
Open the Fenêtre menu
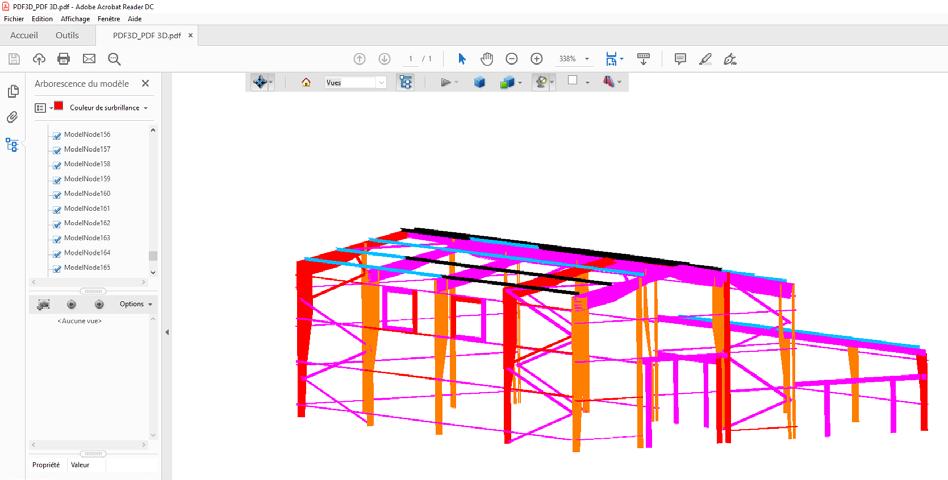click(x=109, y=19)
